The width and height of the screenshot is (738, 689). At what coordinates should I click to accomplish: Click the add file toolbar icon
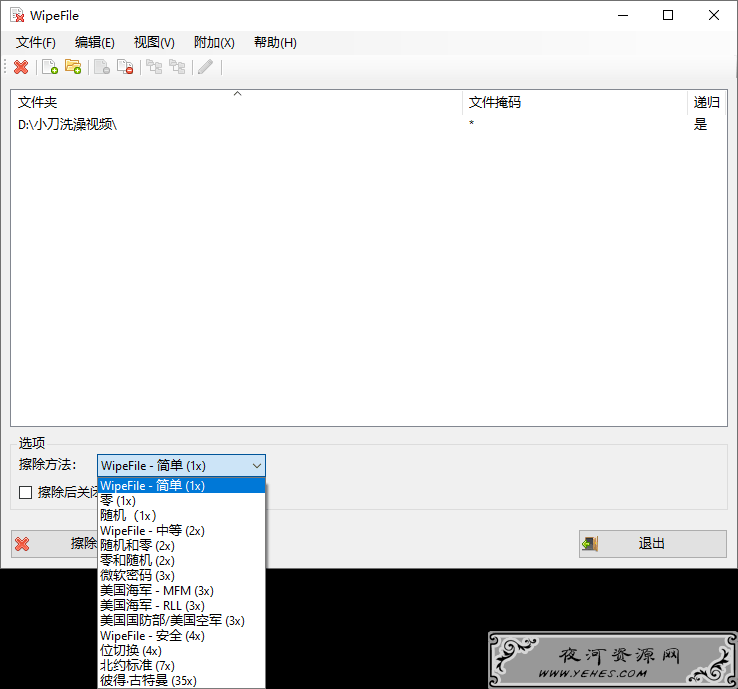coord(50,67)
